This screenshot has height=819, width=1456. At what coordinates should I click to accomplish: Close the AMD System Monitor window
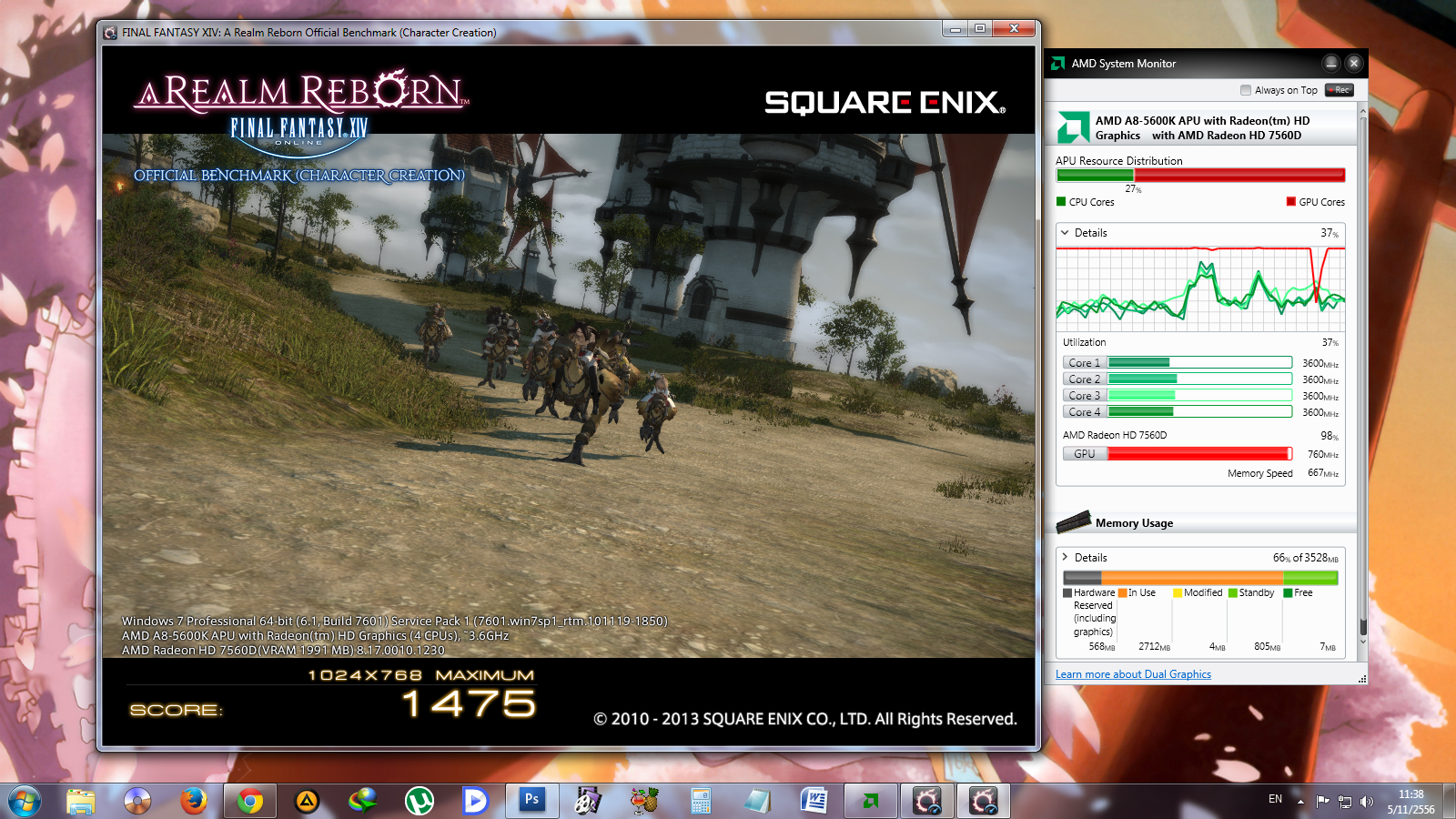coord(1354,63)
